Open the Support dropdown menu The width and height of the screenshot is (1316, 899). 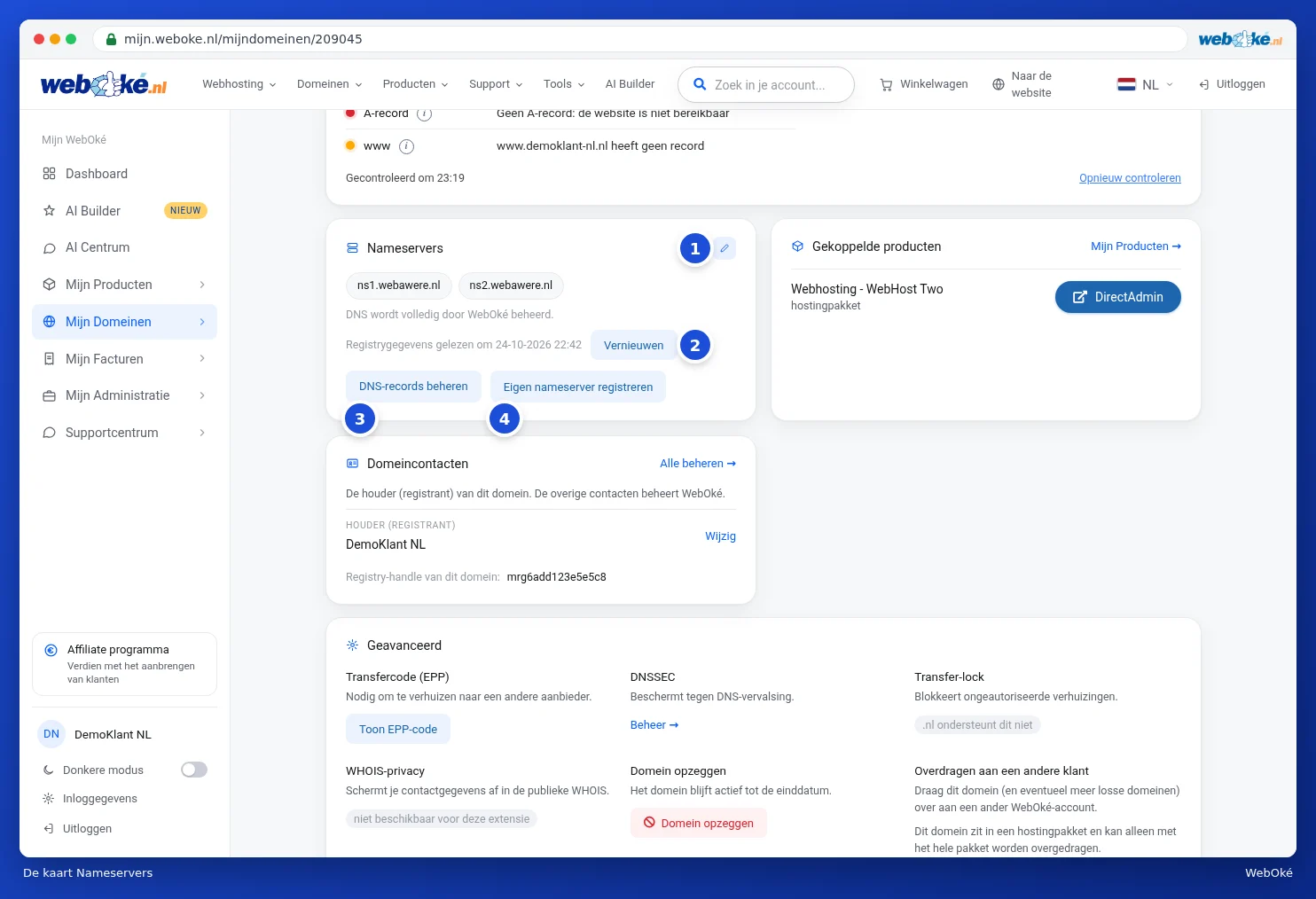[x=497, y=84]
